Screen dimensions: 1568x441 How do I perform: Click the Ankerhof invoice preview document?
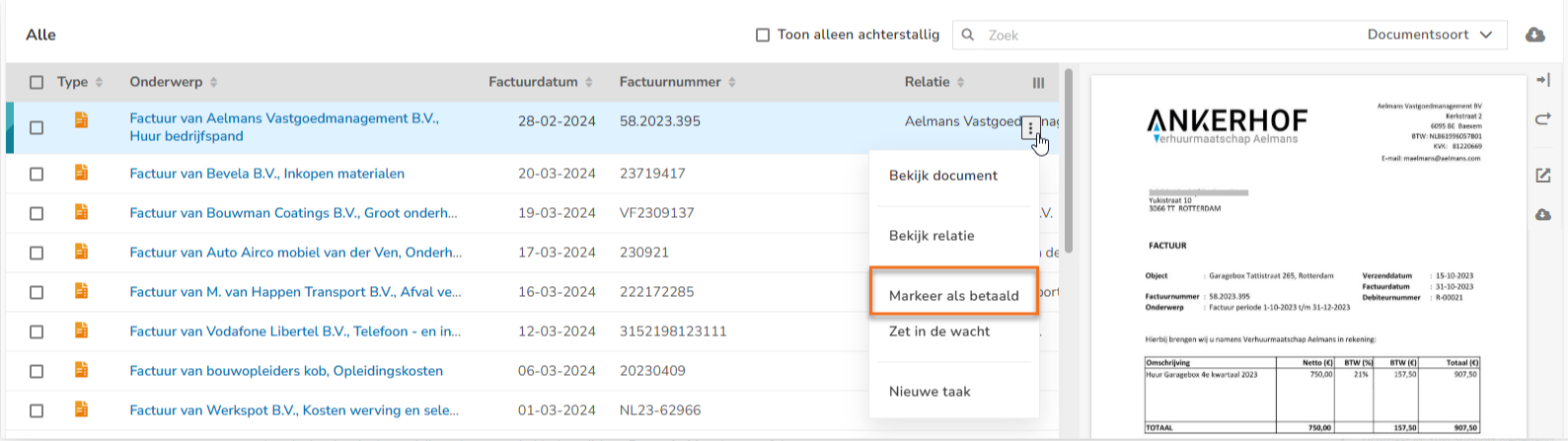click(x=1307, y=257)
